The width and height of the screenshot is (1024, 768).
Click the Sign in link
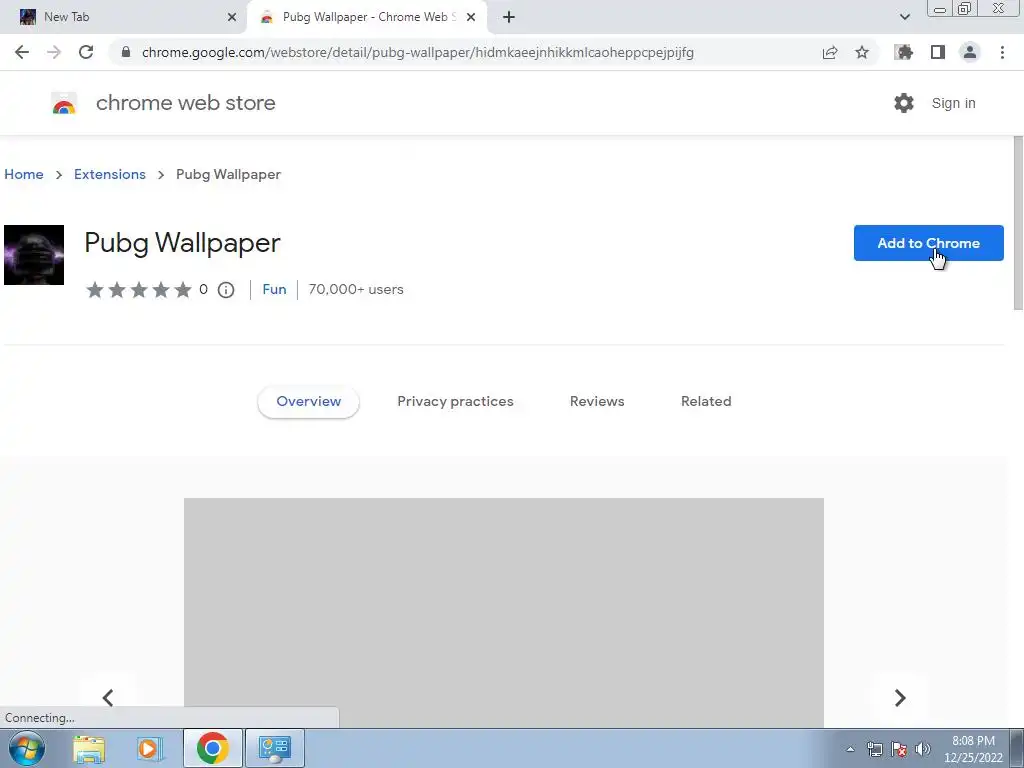tap(953, 103)
